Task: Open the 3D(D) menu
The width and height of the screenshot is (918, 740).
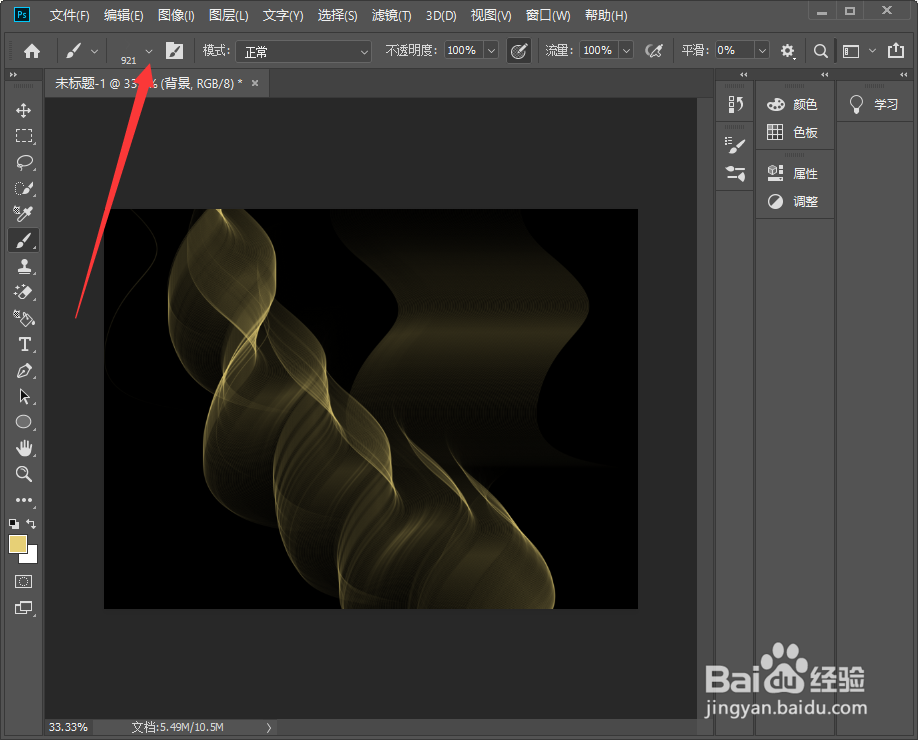Action: coord(441,16)
